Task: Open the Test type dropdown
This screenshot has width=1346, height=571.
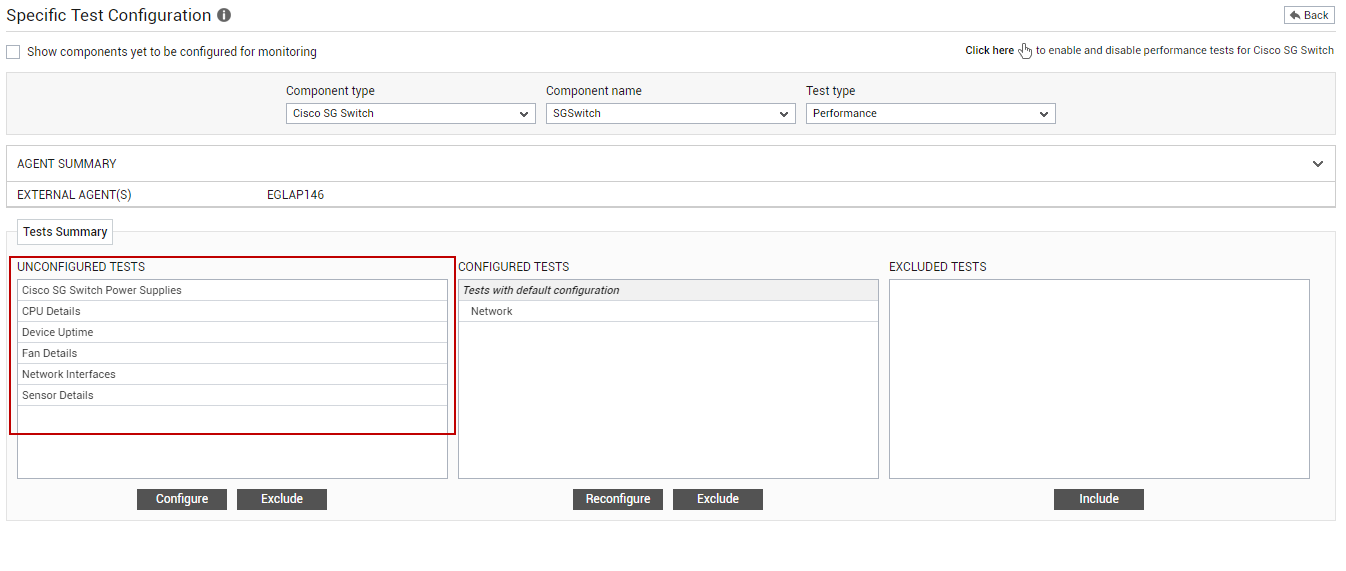Action: tap(931, 114)
